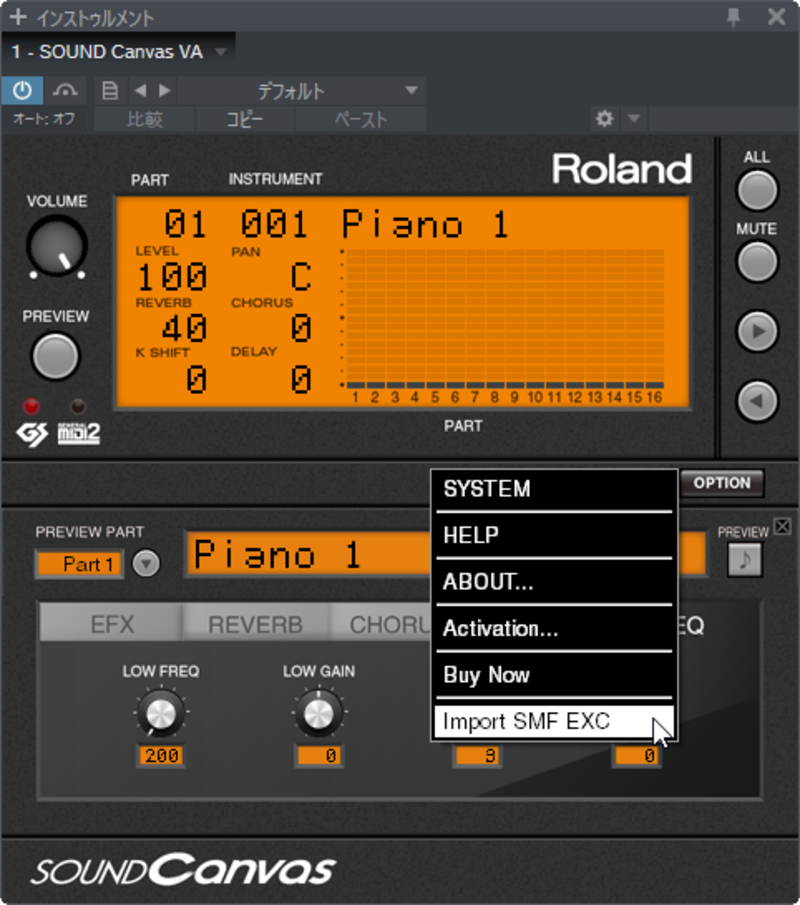This screenshot has height=905, width=800.
Task: Select HELP from the option menu
Action: [554, 535]
